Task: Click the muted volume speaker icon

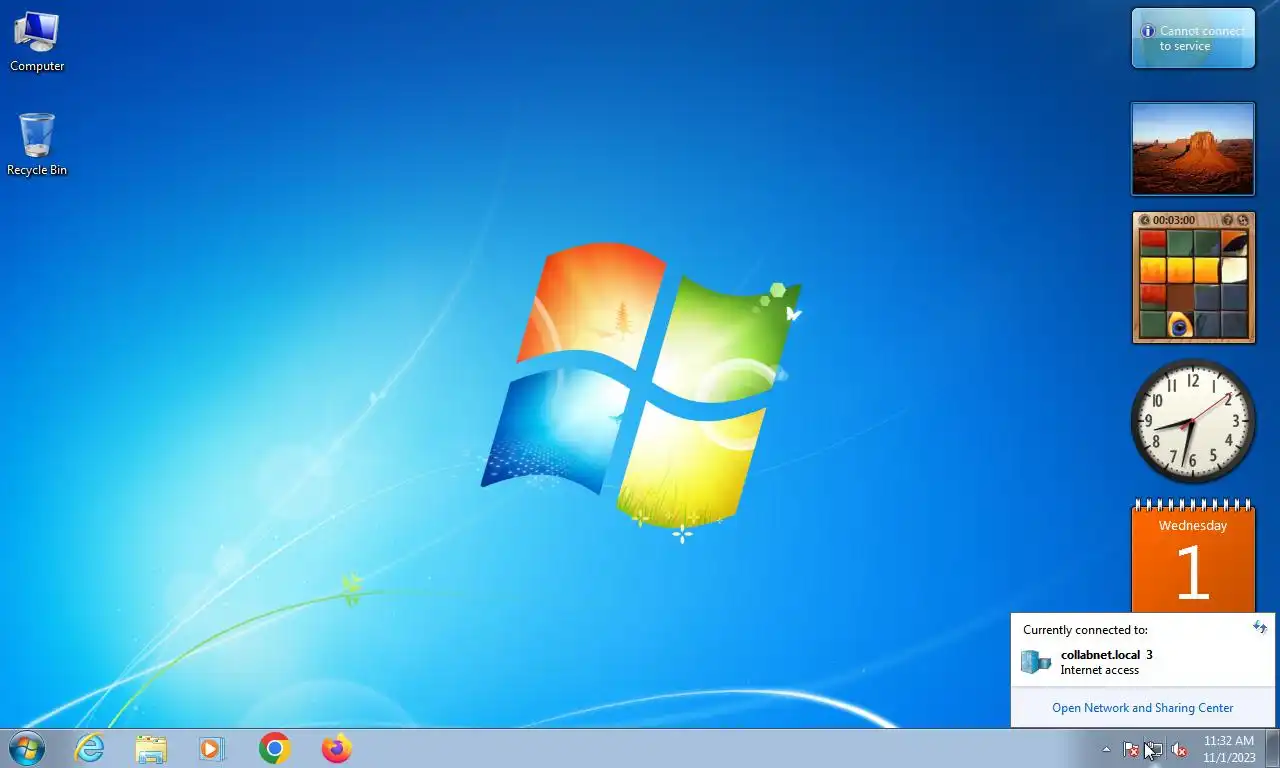Action: tap(1179, 749)
